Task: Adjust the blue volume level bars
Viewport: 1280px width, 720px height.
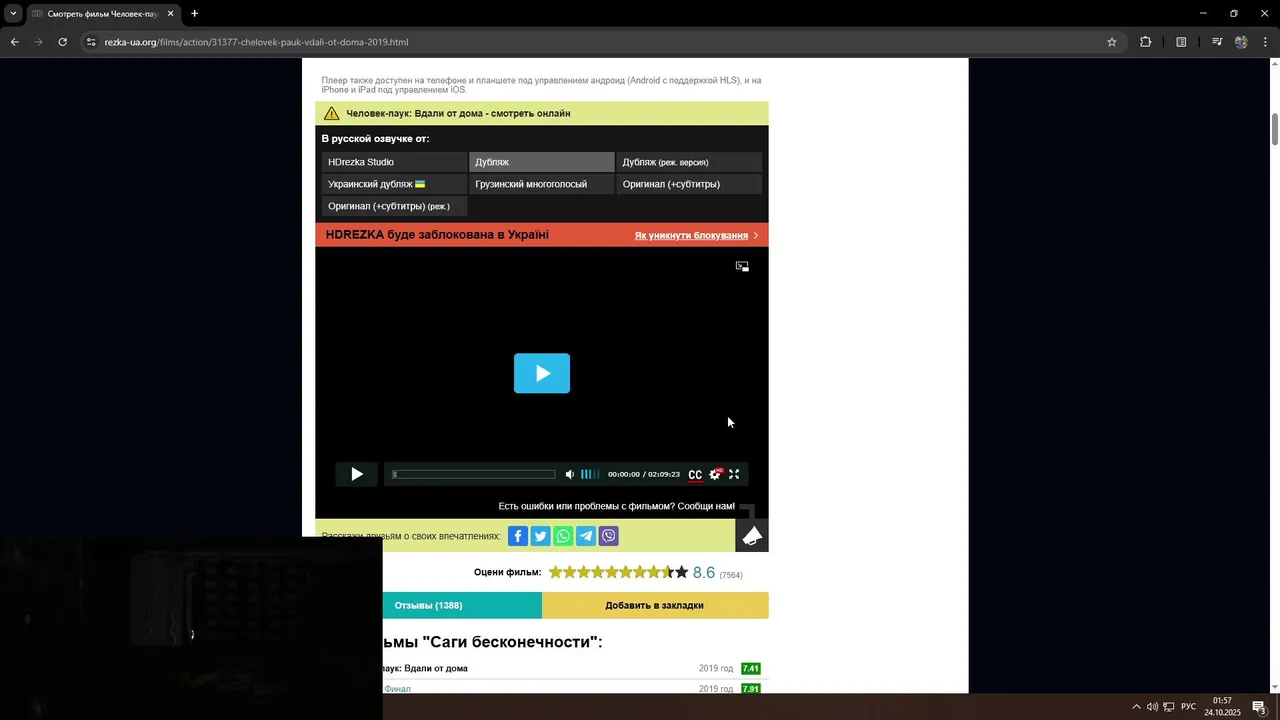Action: coord(590,474)
